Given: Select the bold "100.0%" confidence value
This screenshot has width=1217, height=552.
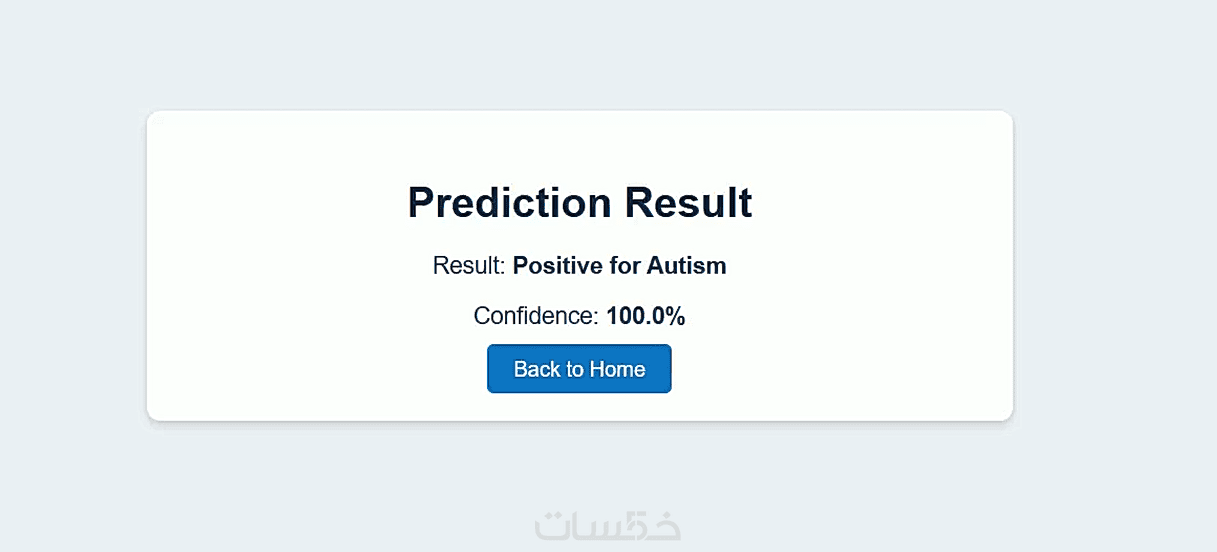Looking at the screenshot, I should click(x=645, y=316).
